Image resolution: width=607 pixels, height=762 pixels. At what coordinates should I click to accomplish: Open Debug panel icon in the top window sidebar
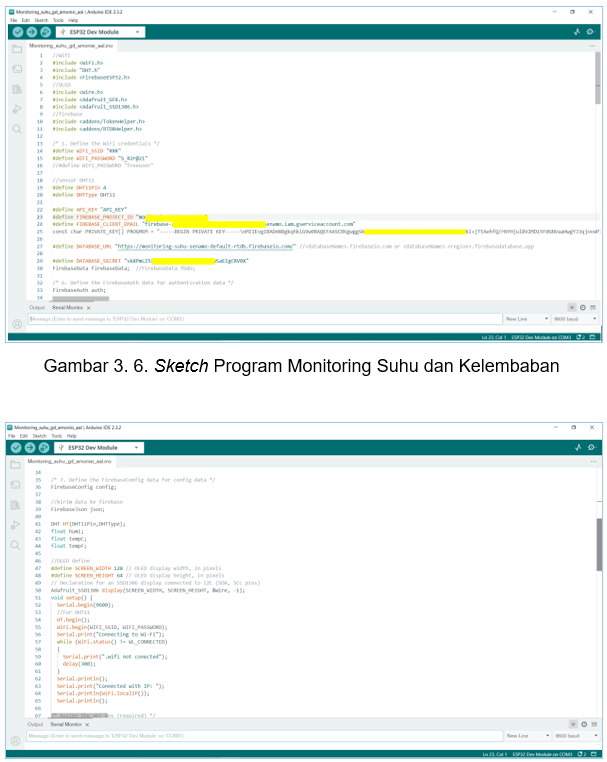[17, 109]
